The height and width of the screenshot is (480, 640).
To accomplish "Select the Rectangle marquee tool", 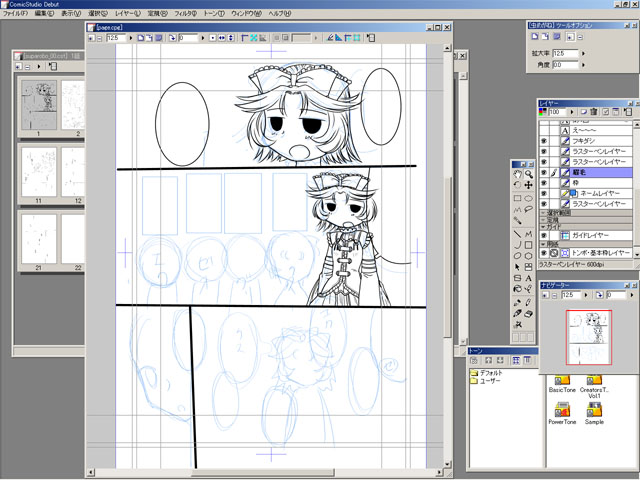I will click(517, 198).
